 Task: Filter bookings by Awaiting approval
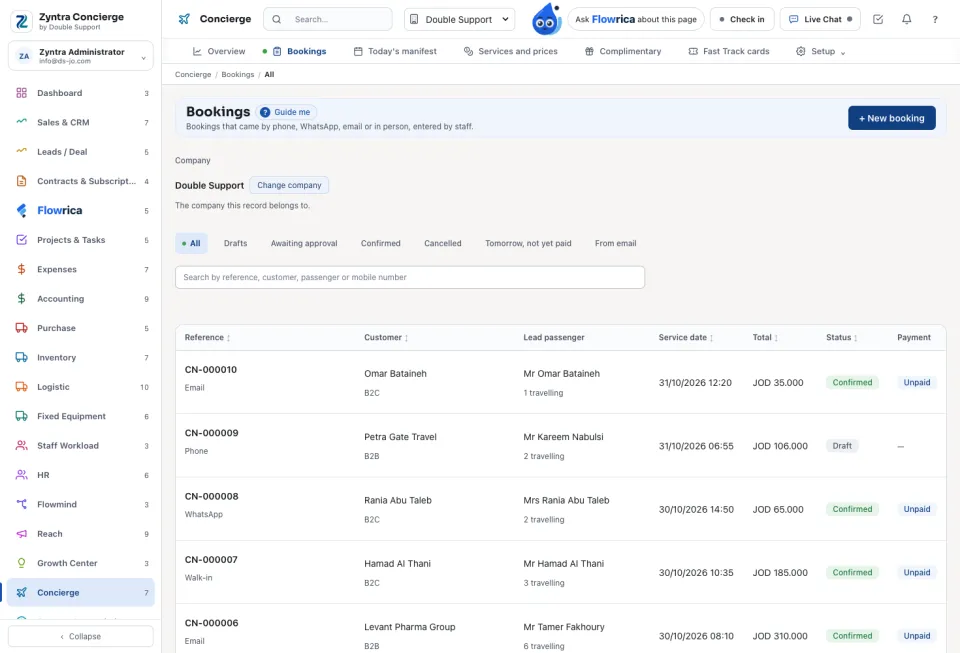pyautogui.click(x=304, y=244)
